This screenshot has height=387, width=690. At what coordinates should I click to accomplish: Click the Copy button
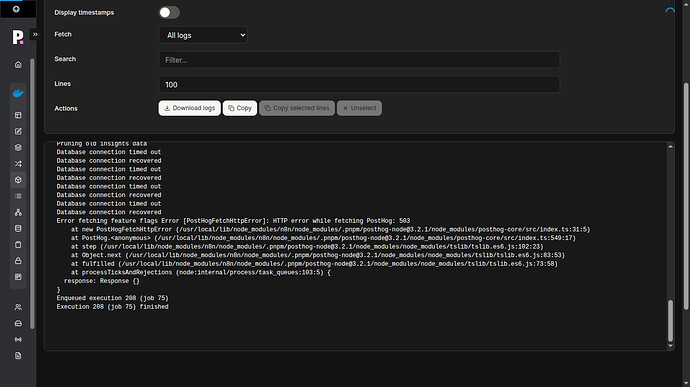point(240,108)
